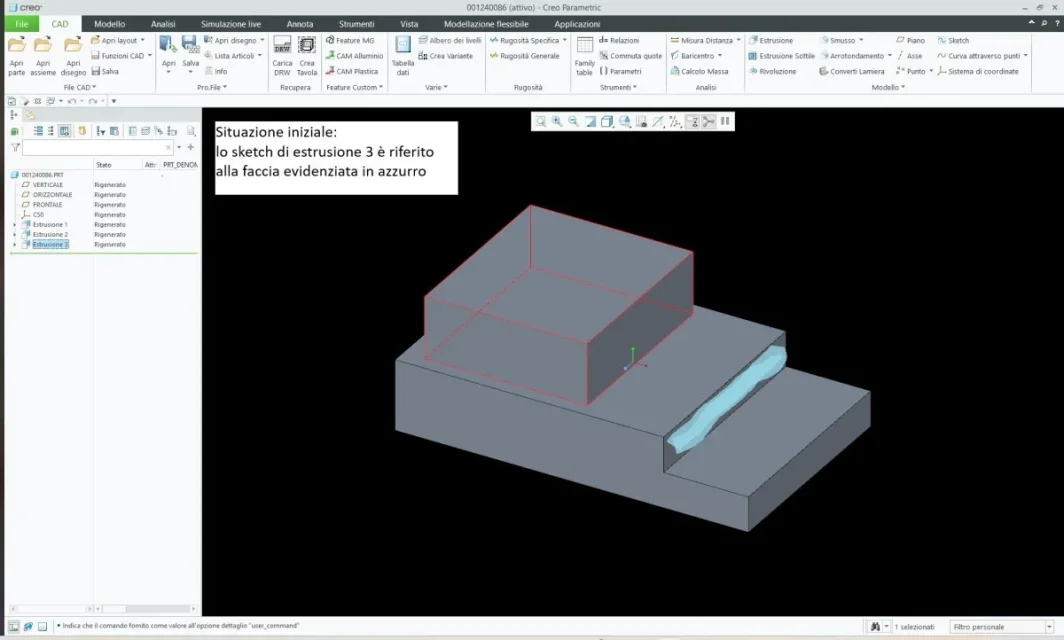Expand the File CAD group menu
The image size is (1064, 640).
[x=79, y=88]
